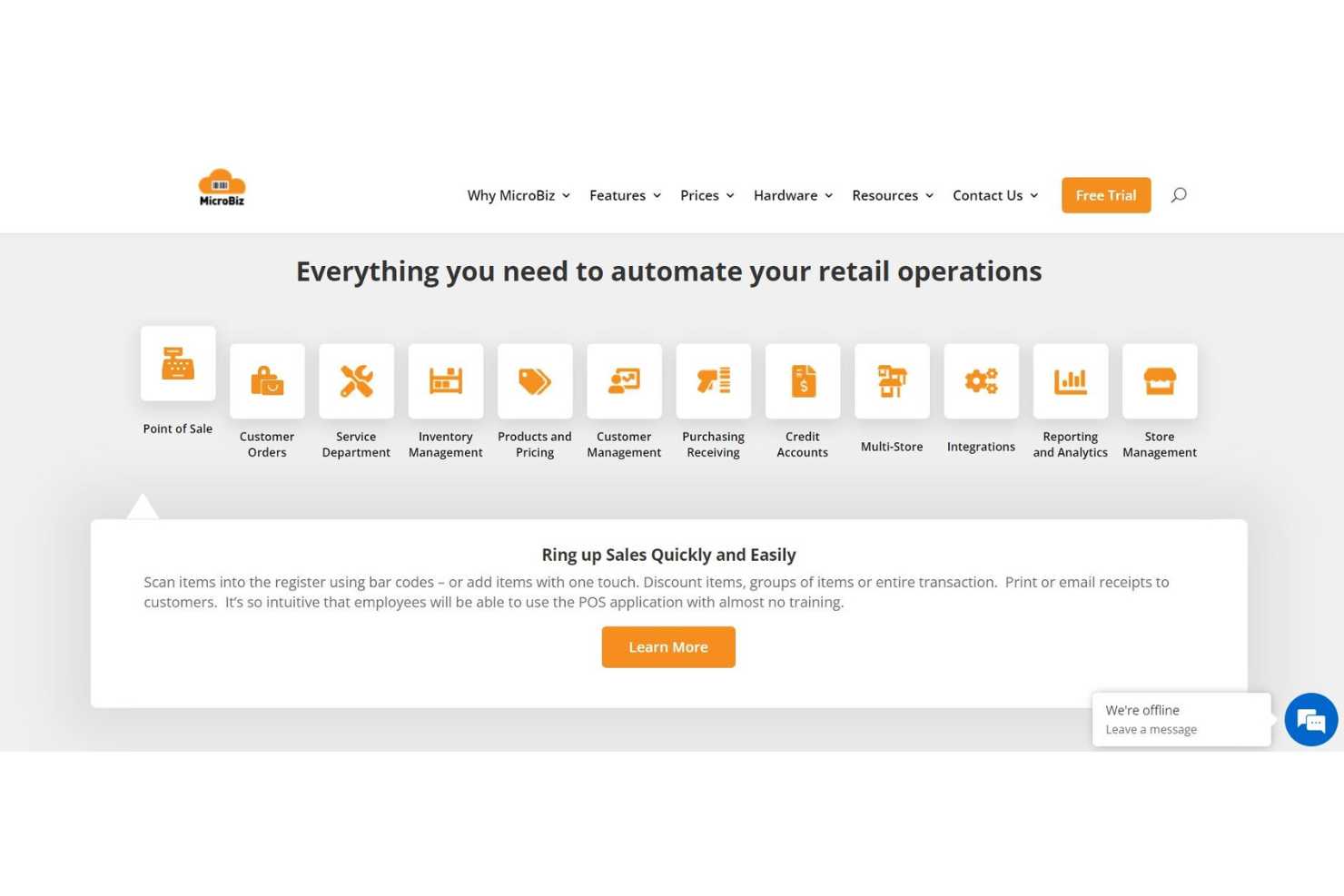Select the Products and Pricing tag icon
Image resolution: width=1344 pixels, height=896 pixels.
(x=535, y=381)
